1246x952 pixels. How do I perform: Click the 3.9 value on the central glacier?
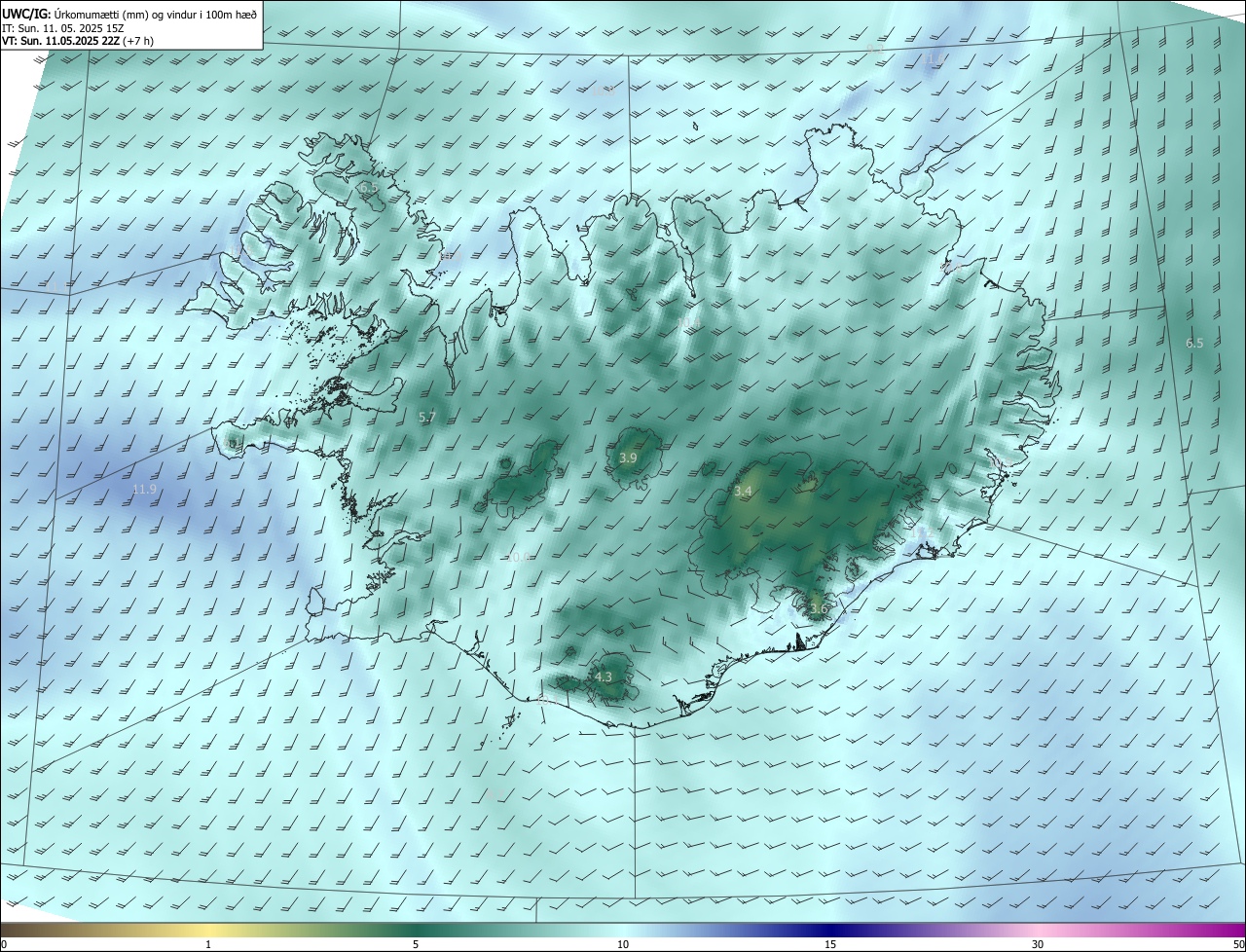click(x=628, y=458)
